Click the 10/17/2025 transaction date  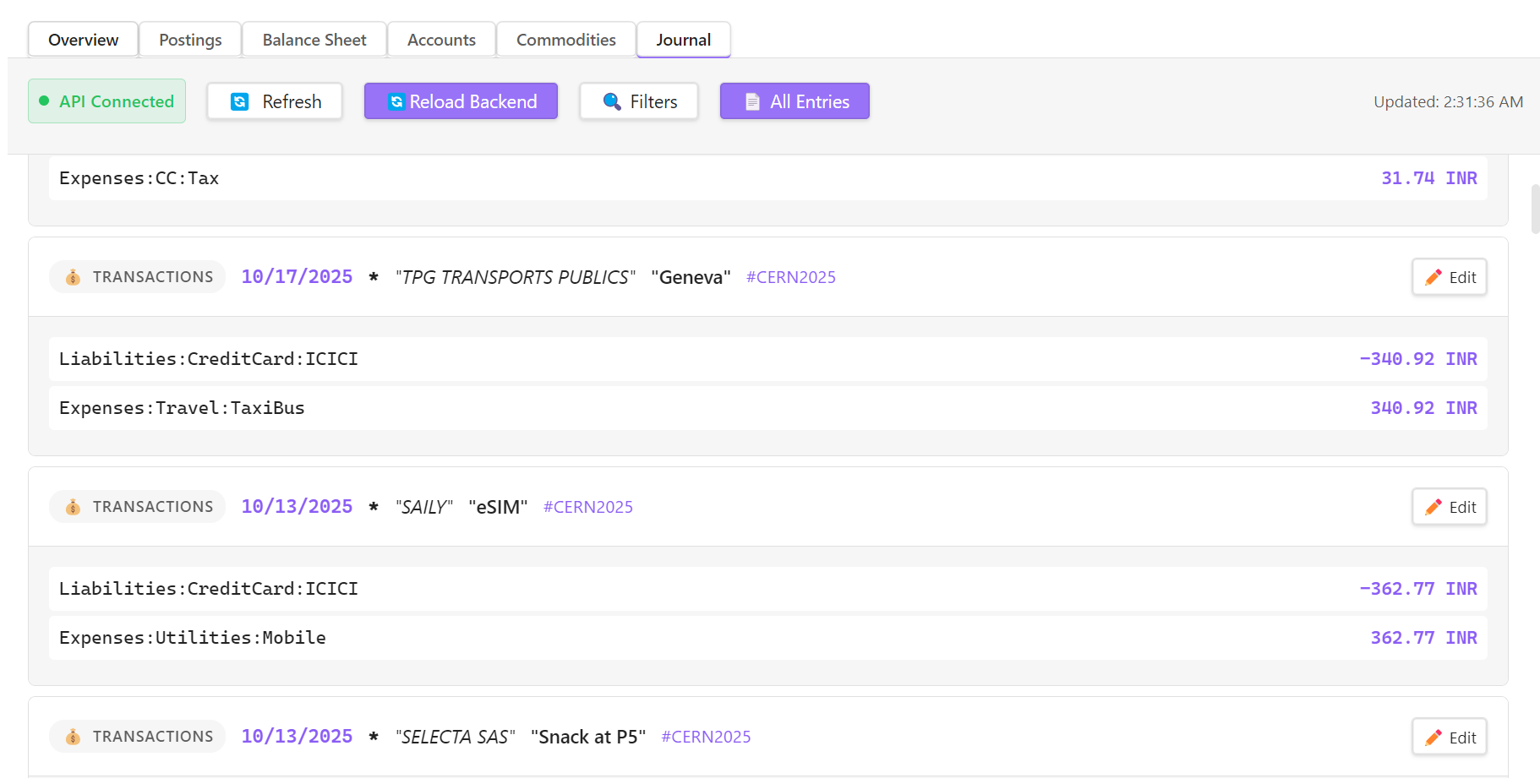point(297,277)
